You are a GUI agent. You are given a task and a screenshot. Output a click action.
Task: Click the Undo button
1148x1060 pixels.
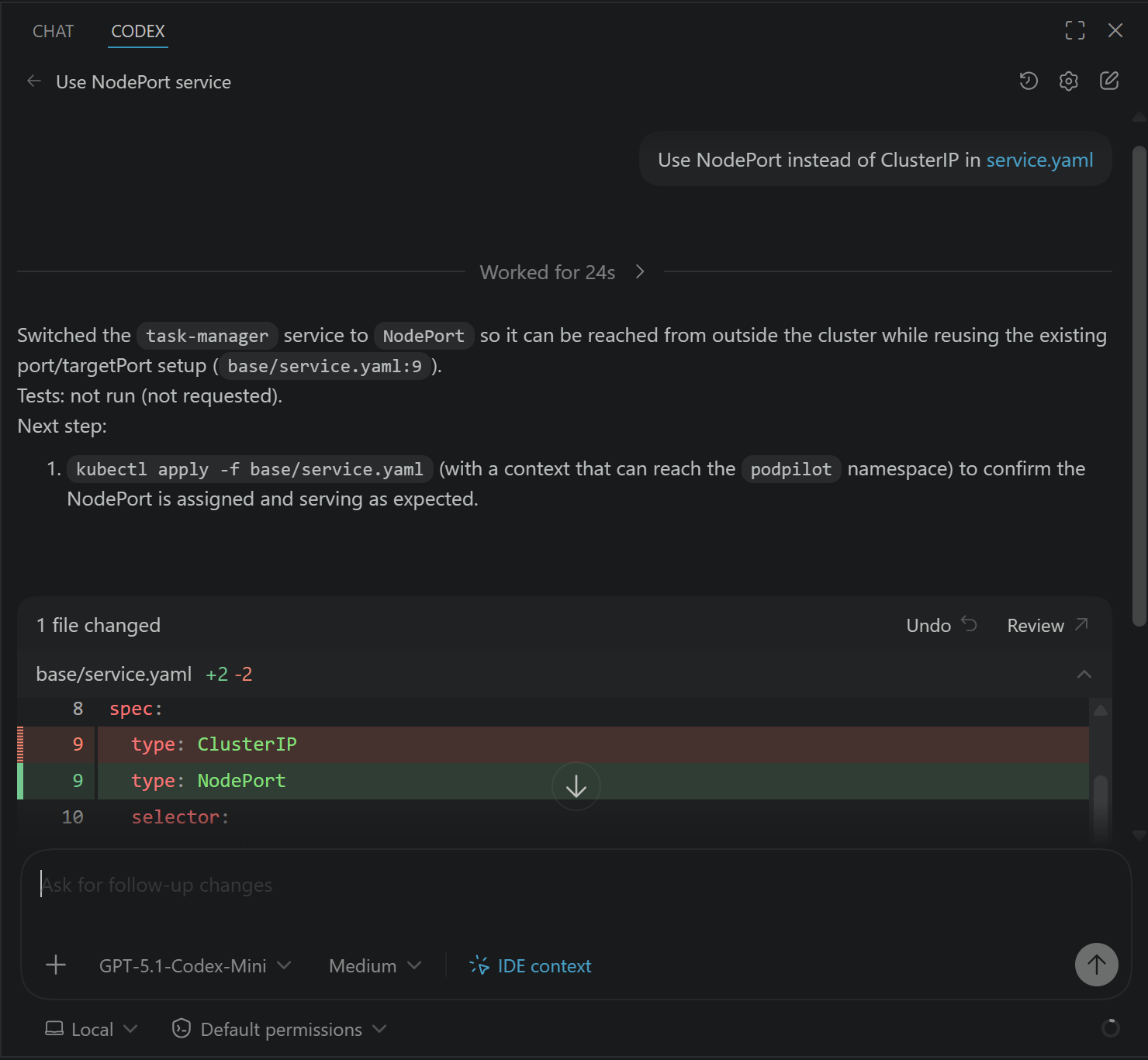pyautogui.click(x=942, y=625)
